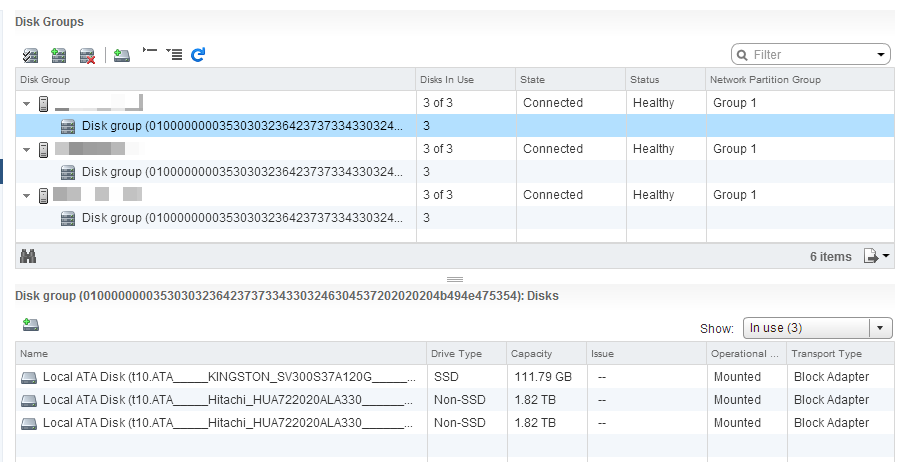
Task: Open the Show 'In use (3)' dropdown
Action: (880, 328)
